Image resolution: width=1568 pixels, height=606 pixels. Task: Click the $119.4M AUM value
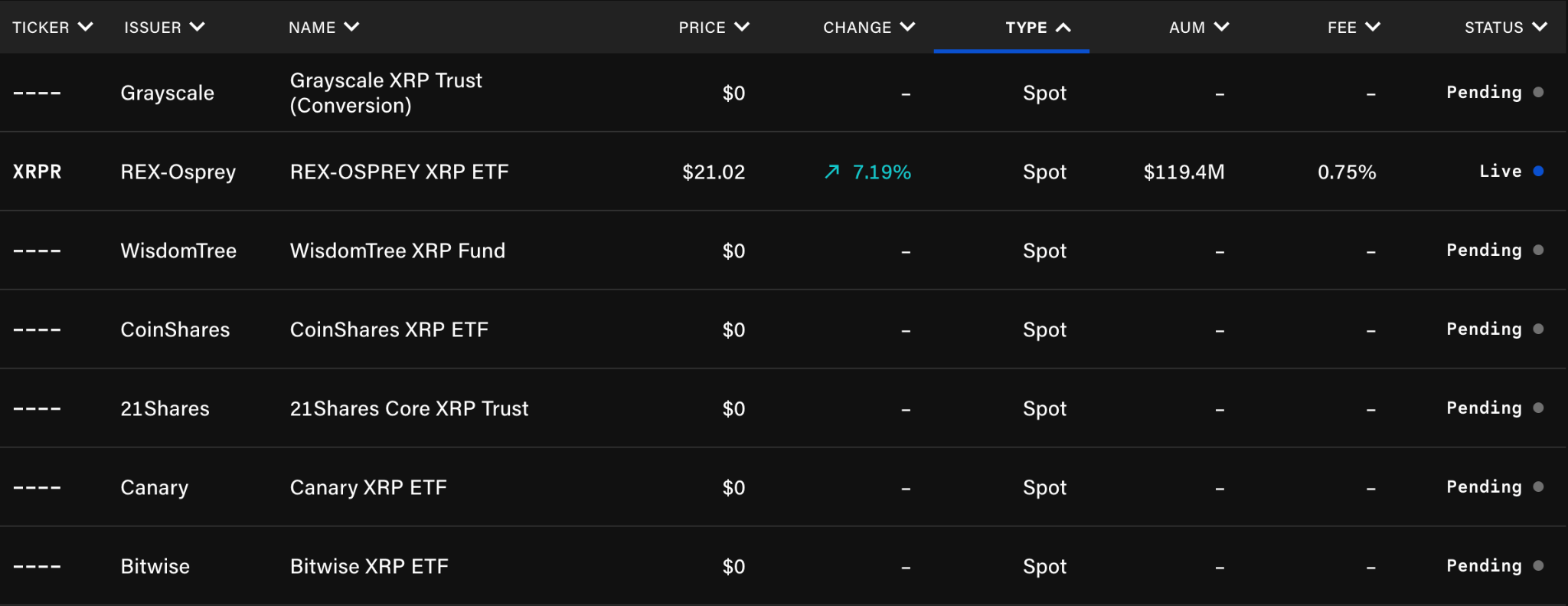click(x=1184, y=172)
